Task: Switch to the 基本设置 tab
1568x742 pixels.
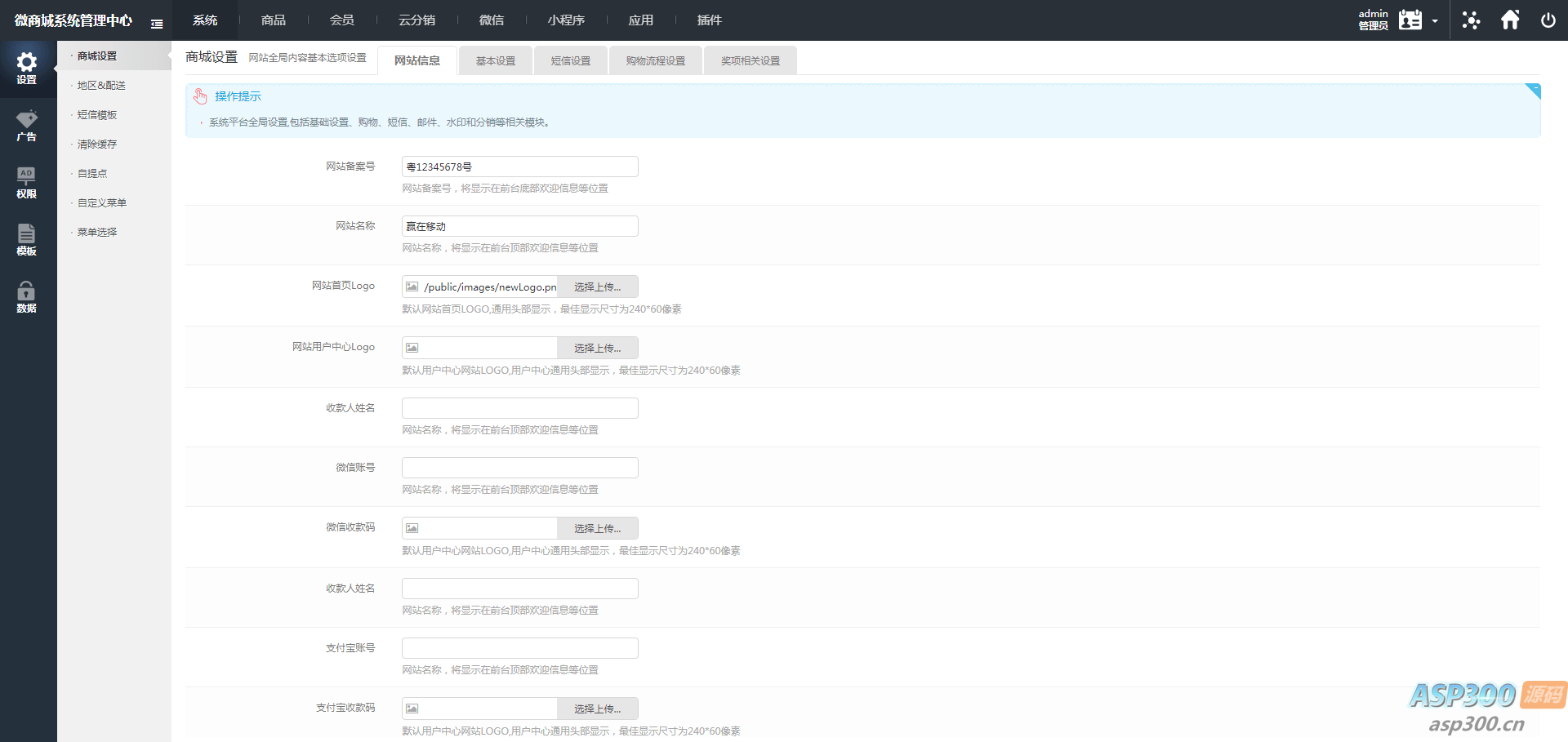Action: pos(496,60)
